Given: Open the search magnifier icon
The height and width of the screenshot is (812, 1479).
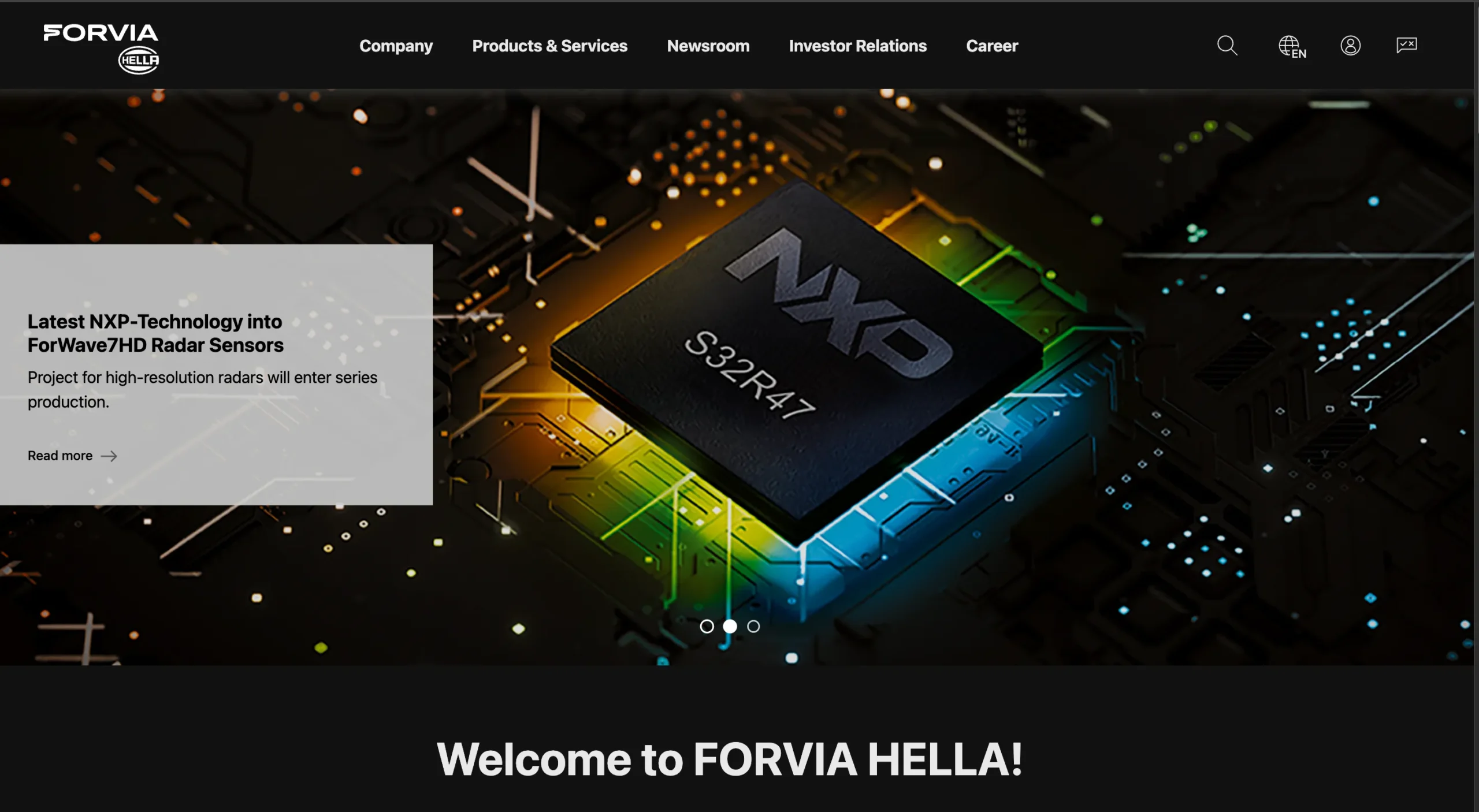Looking at the screenshot, I should (x=1227, y=45).
